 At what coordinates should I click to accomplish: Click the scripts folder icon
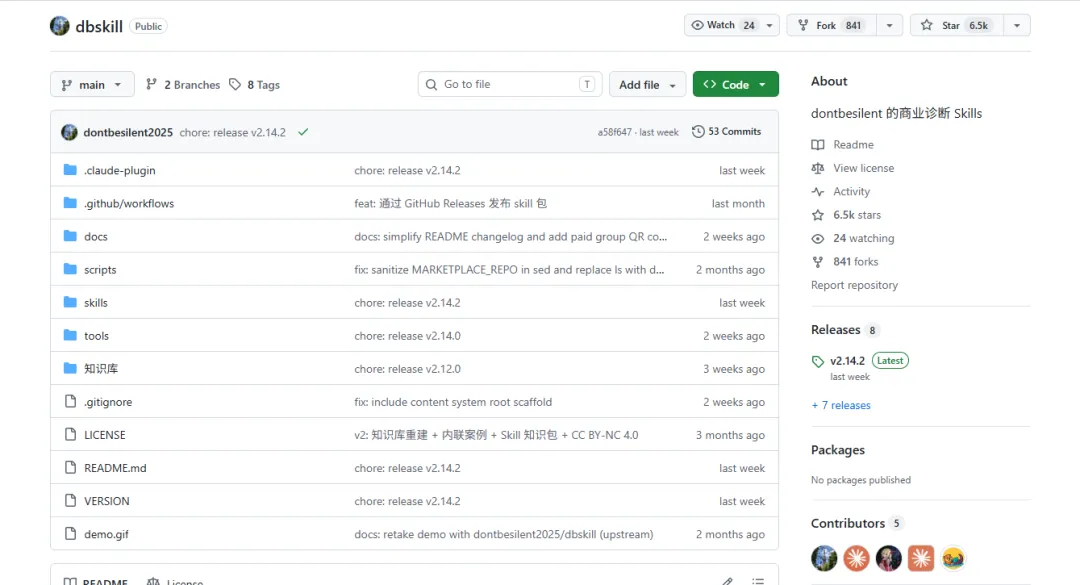pos(70,269)
